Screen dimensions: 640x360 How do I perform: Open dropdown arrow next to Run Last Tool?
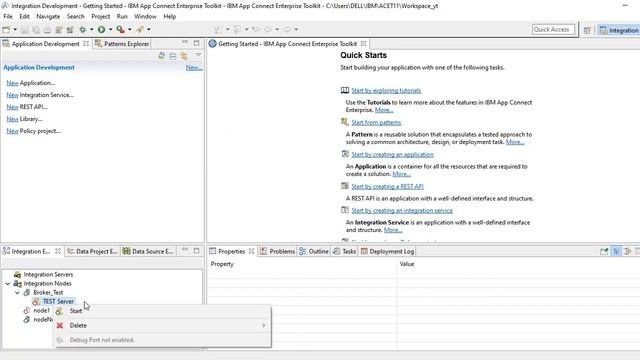(129, 29)
